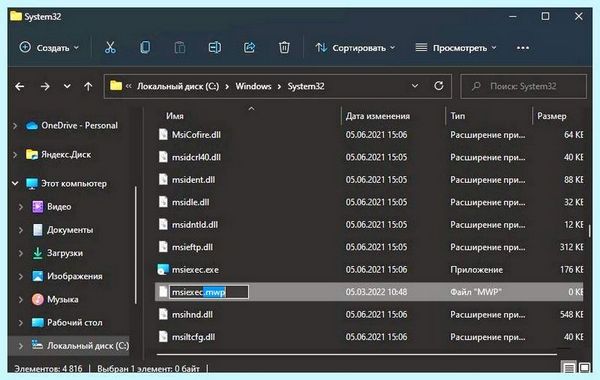Click Windows breadcrumb in address bar
600x380 pixels.
tap(253, 86)
